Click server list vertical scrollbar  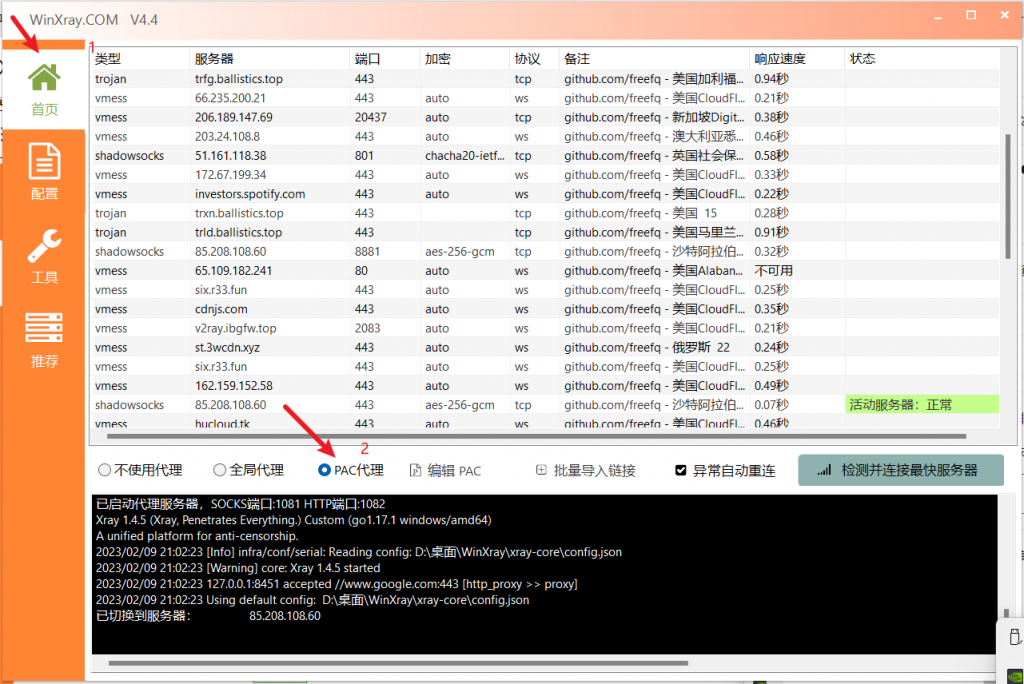(x=1008, y=196)
